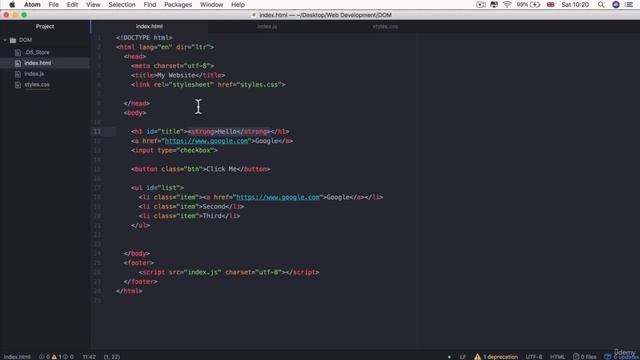640x360 pixels.
Task: Click the styles.css file icon in tree
Action: (18, 85)
